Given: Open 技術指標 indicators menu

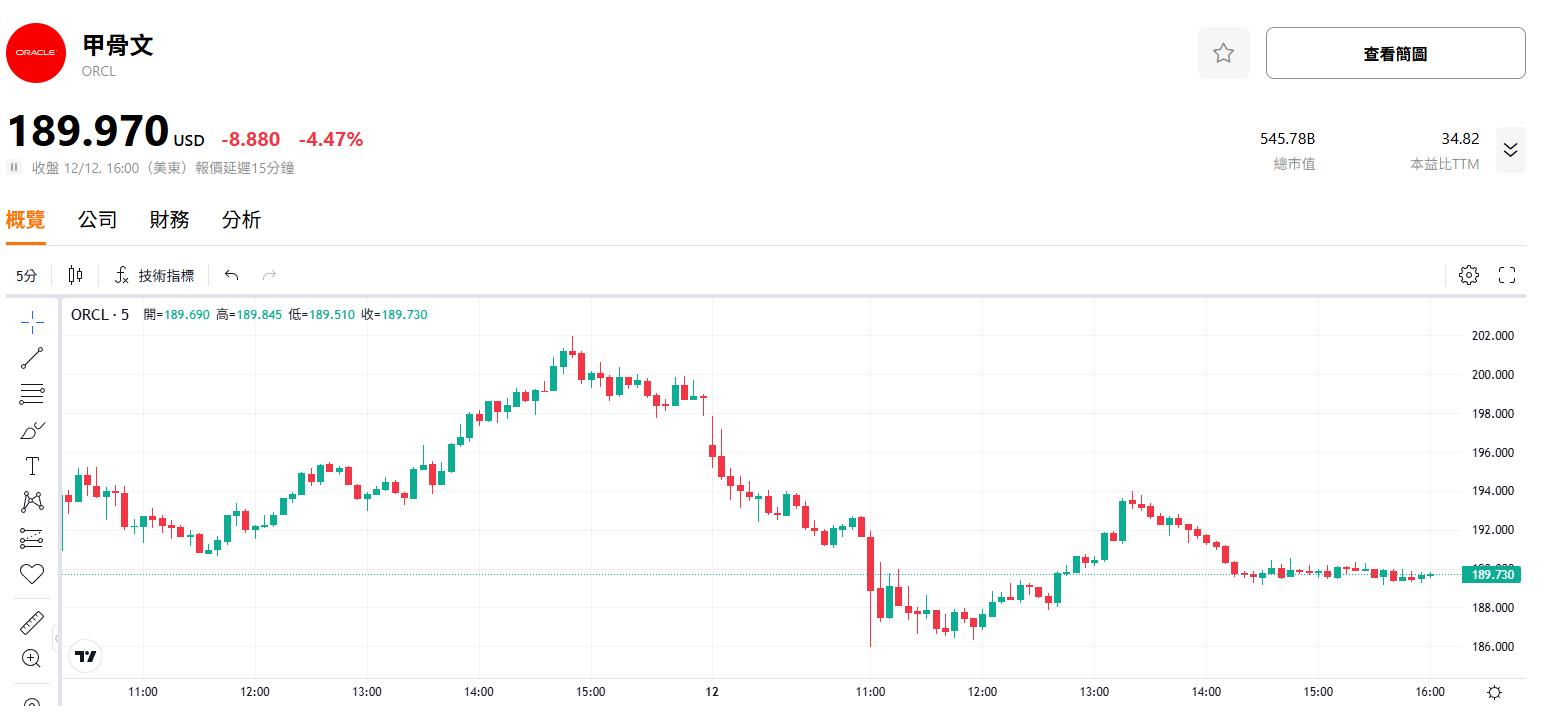Looking at the screenshot, I should 155,275.
